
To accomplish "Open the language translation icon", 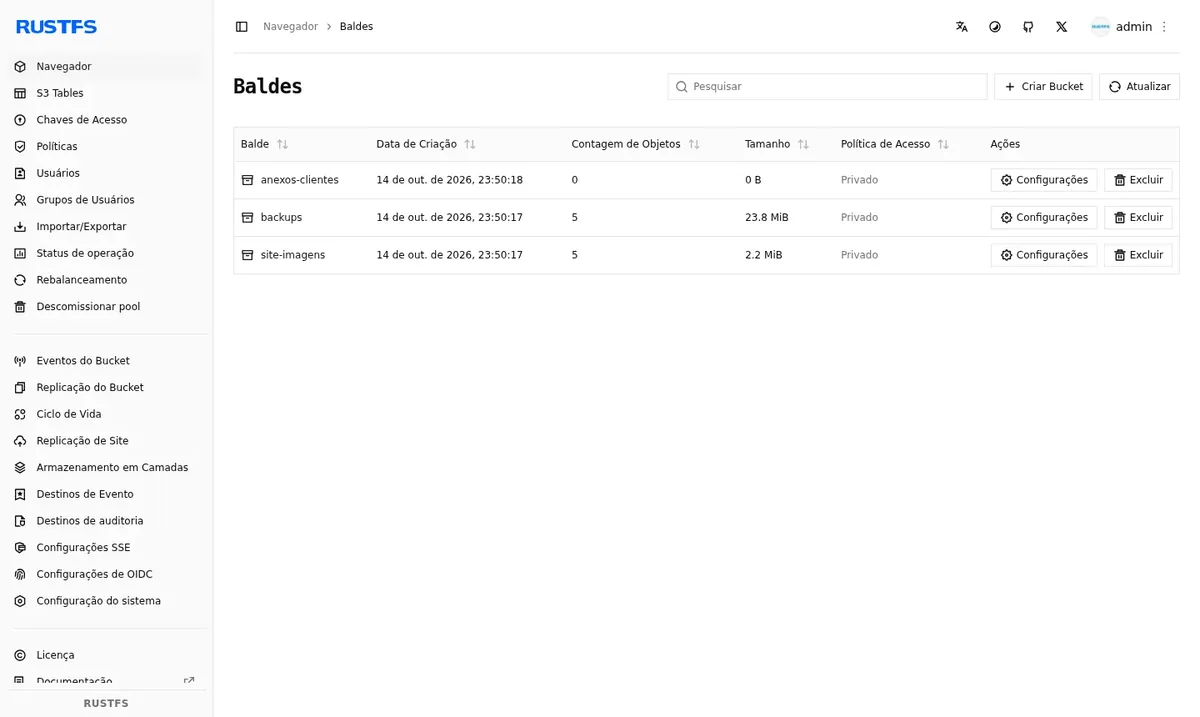I will 961,27.
